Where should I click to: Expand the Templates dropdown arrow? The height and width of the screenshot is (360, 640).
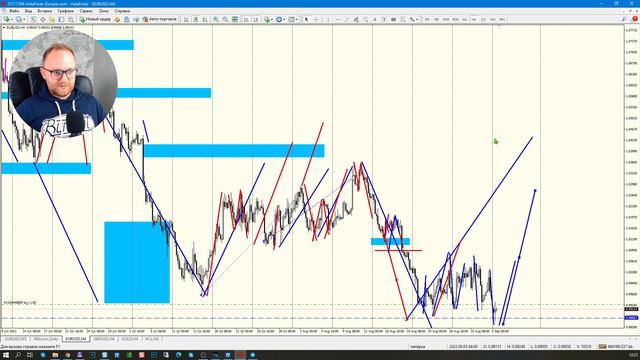pos(297,19)
